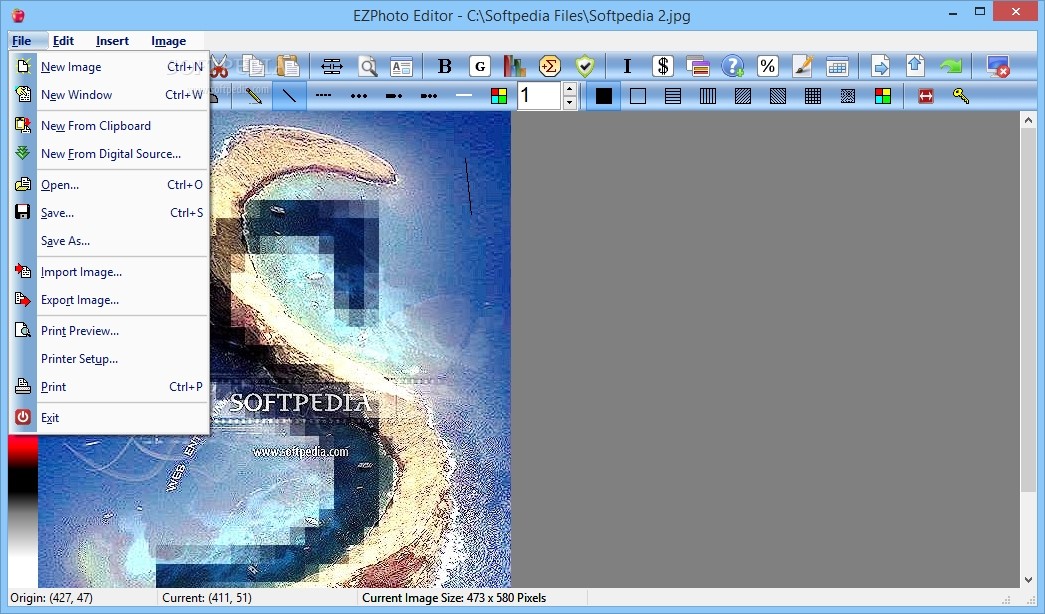This screenshot has height=614, width=1045.
Task: Click the Copy icon in the toolbar
Action: pyautogui.click(x=254, y=66)
